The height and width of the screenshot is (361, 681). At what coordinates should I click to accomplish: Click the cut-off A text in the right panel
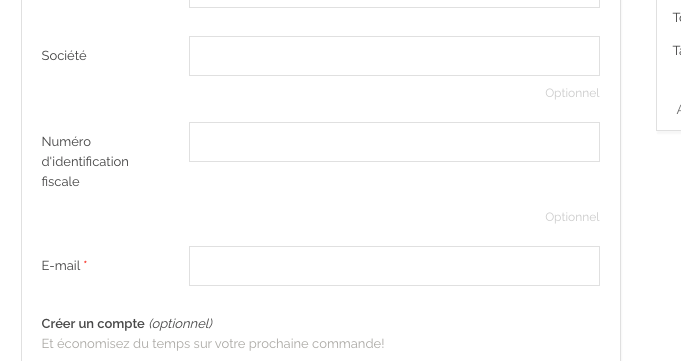(678, 109)
